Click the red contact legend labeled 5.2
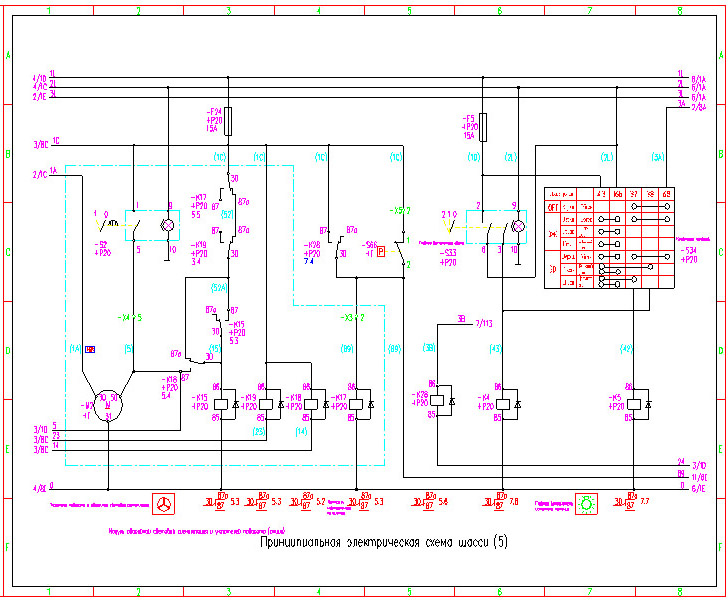 [307, 502]
